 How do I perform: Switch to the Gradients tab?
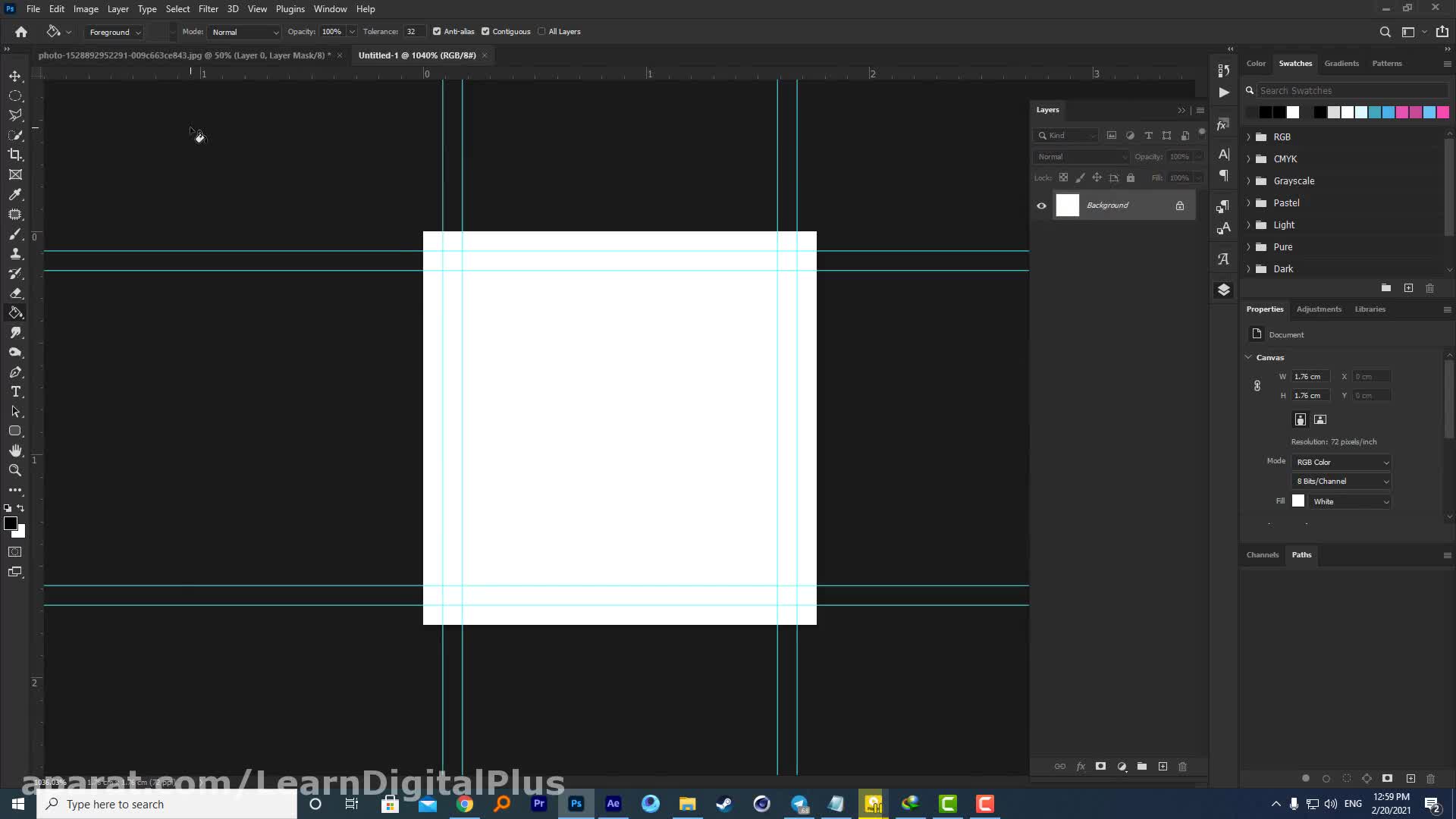click(x=1341, y=64)
